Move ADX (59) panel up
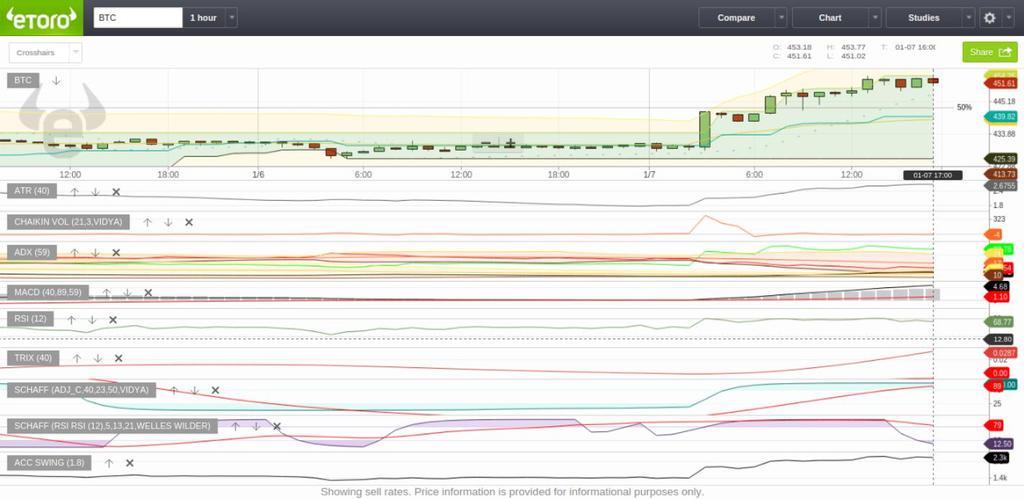This screenshot has height=499, width=1024. [x=74, y=252]
